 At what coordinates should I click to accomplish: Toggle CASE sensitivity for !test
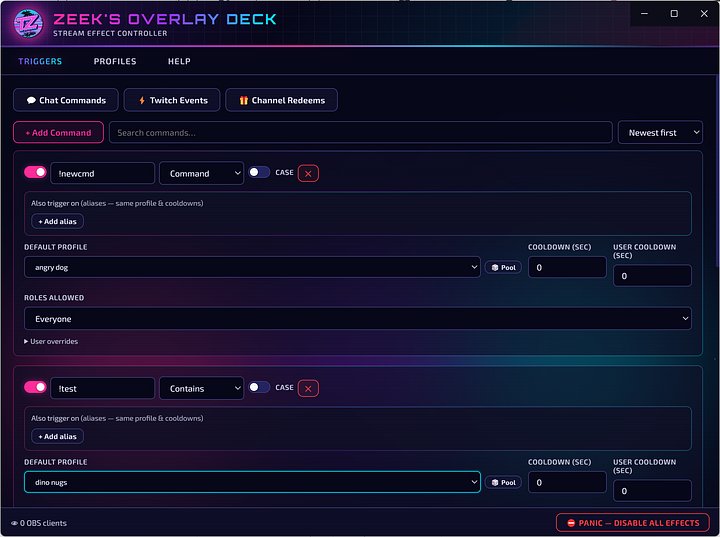[259, 387]
